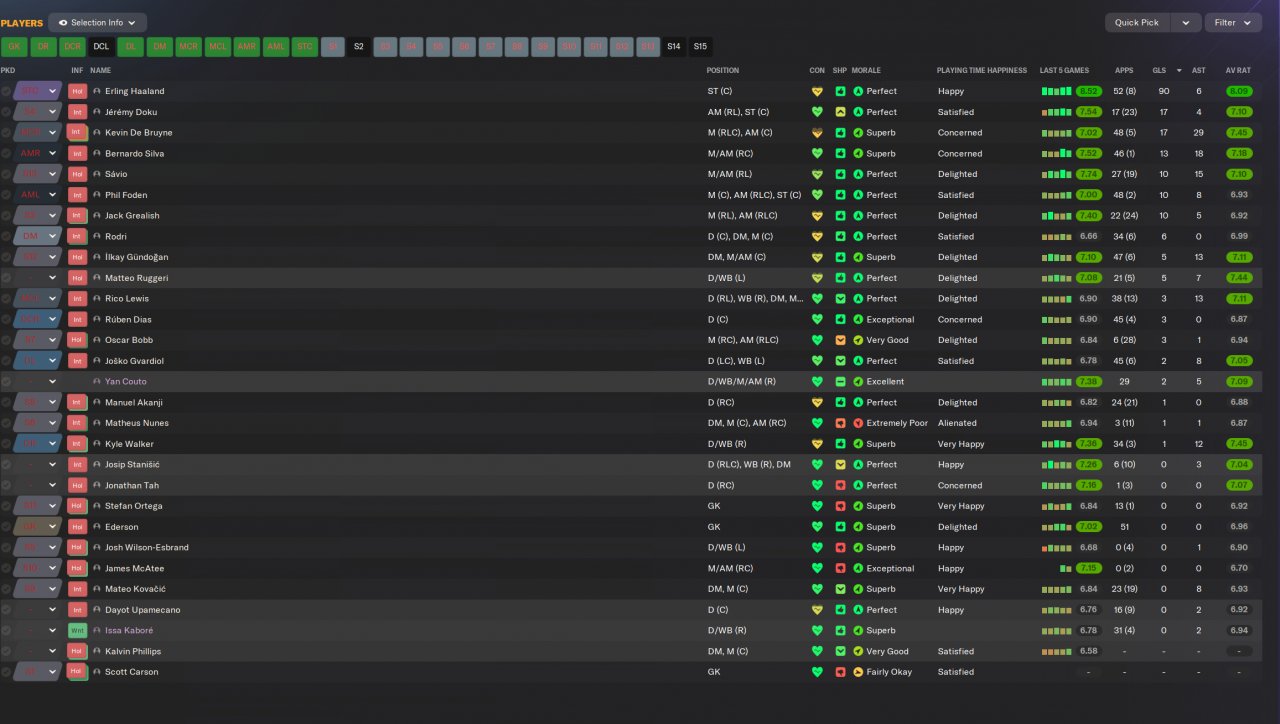Click Matheus Nunes' red morale icon

click(x=858, y=423)
